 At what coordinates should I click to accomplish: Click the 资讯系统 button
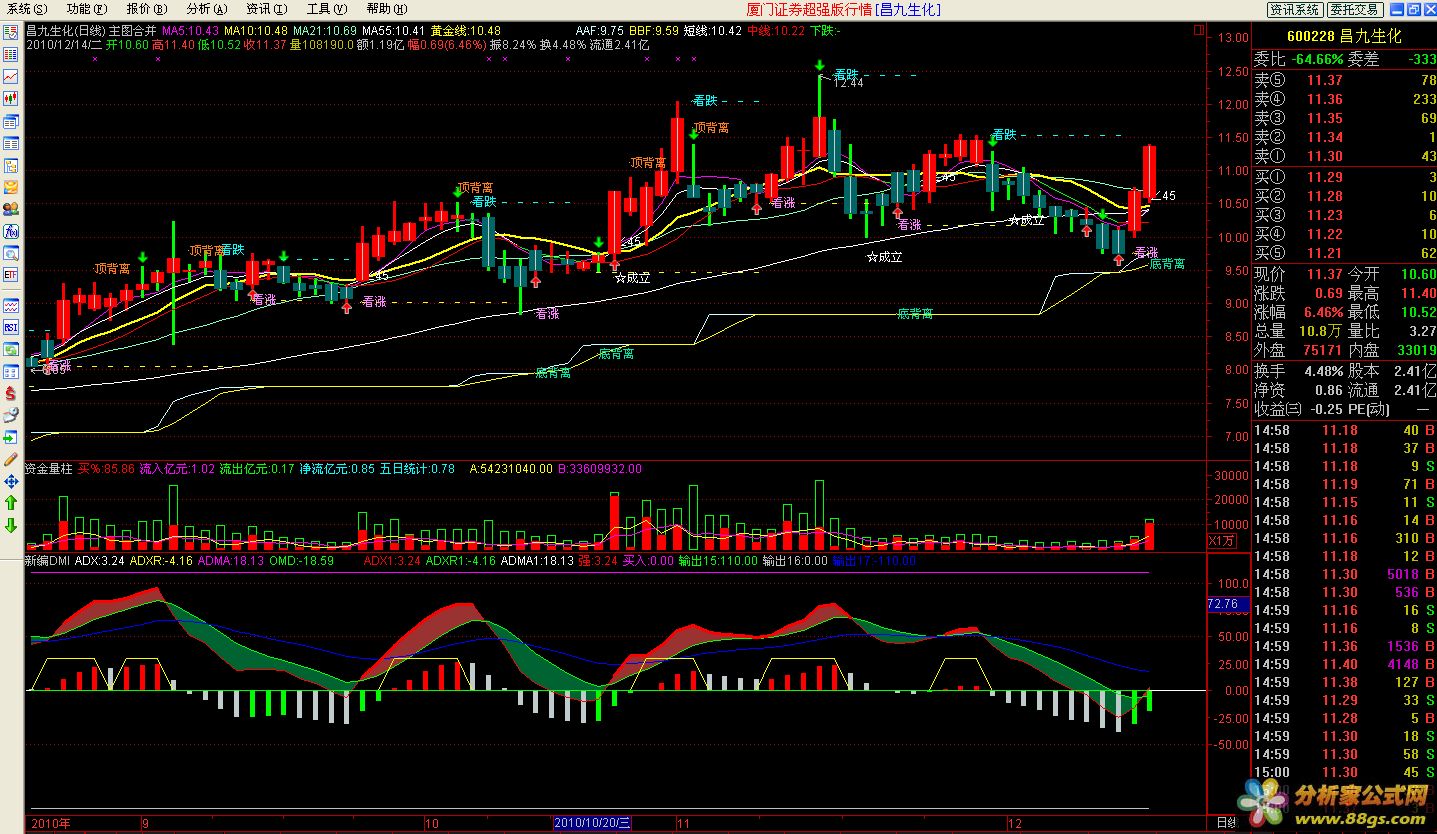point(1294,9)
